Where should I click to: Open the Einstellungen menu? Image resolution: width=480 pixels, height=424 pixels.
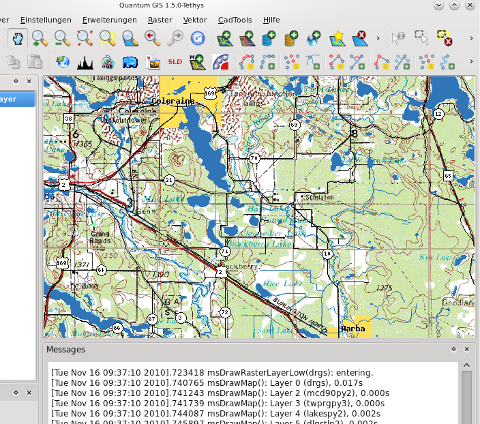click(x=46, y=20)
